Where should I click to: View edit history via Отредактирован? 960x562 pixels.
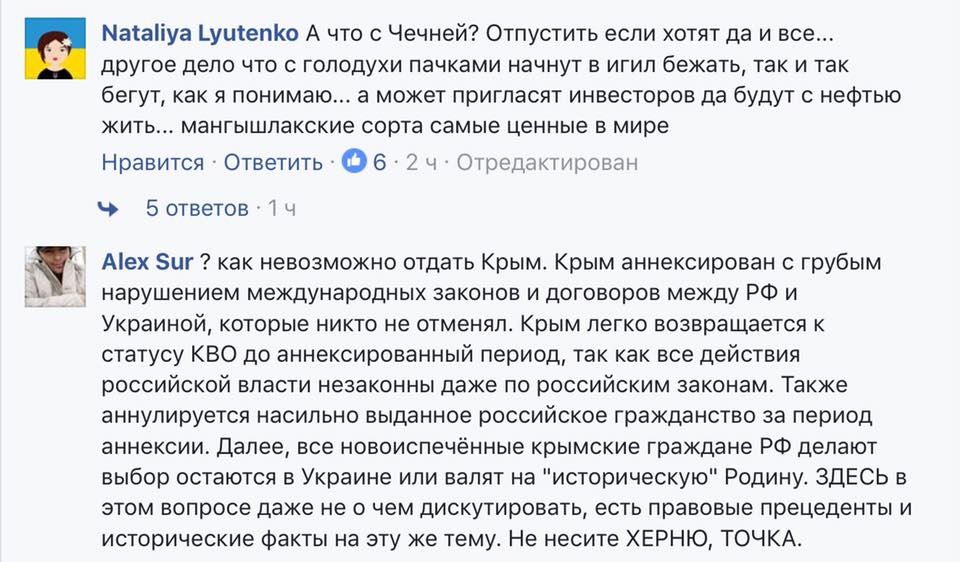[546, 162]
